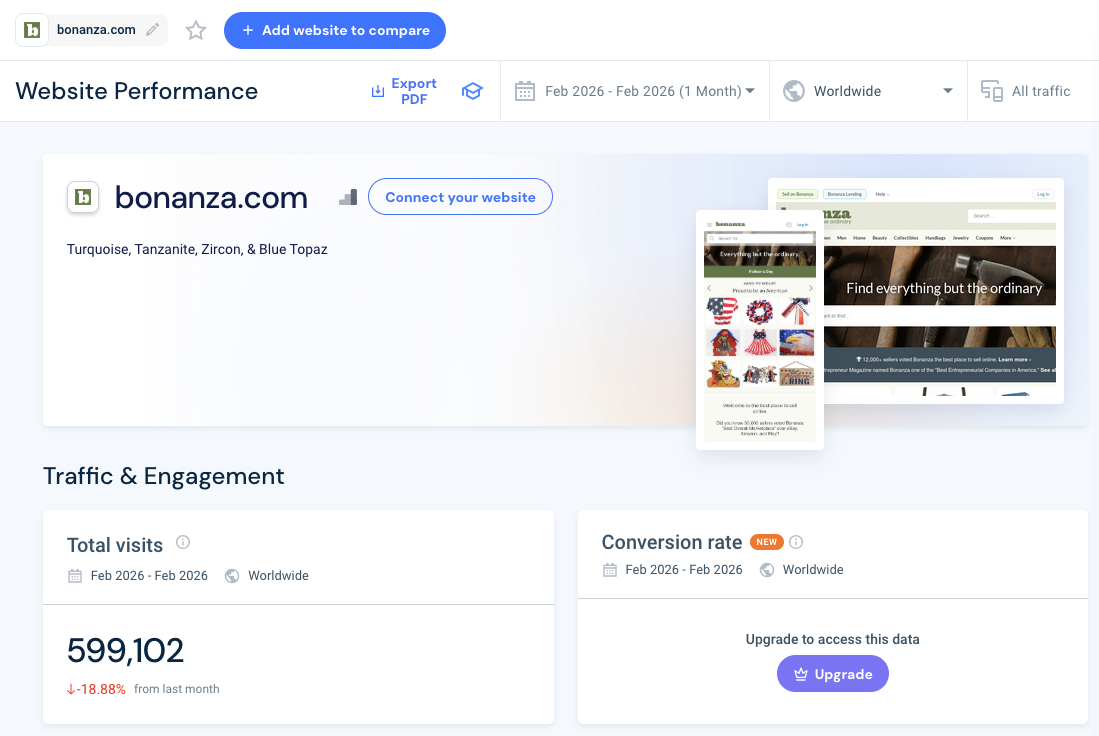Click the All traffic channels icon

[x=991, y=90]
